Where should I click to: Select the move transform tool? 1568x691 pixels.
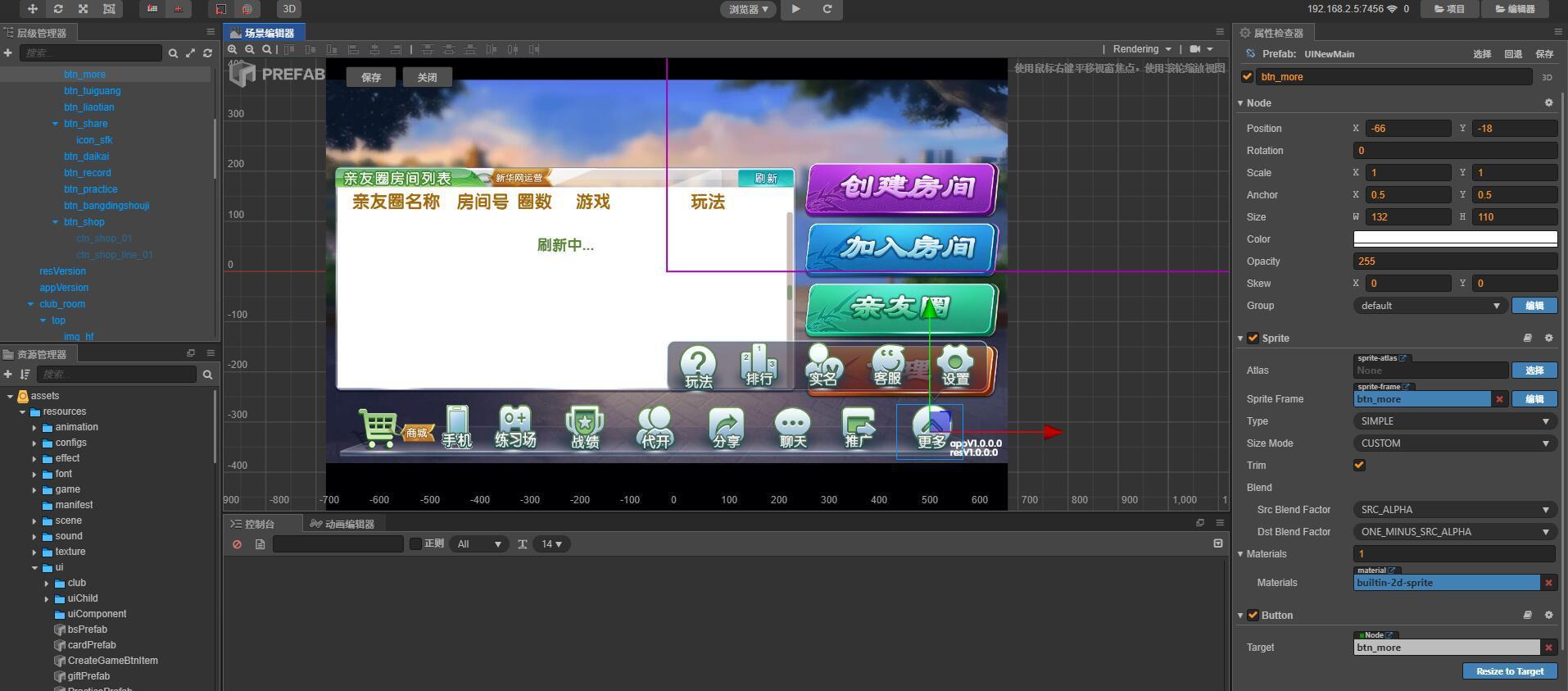tap(33, 9)
